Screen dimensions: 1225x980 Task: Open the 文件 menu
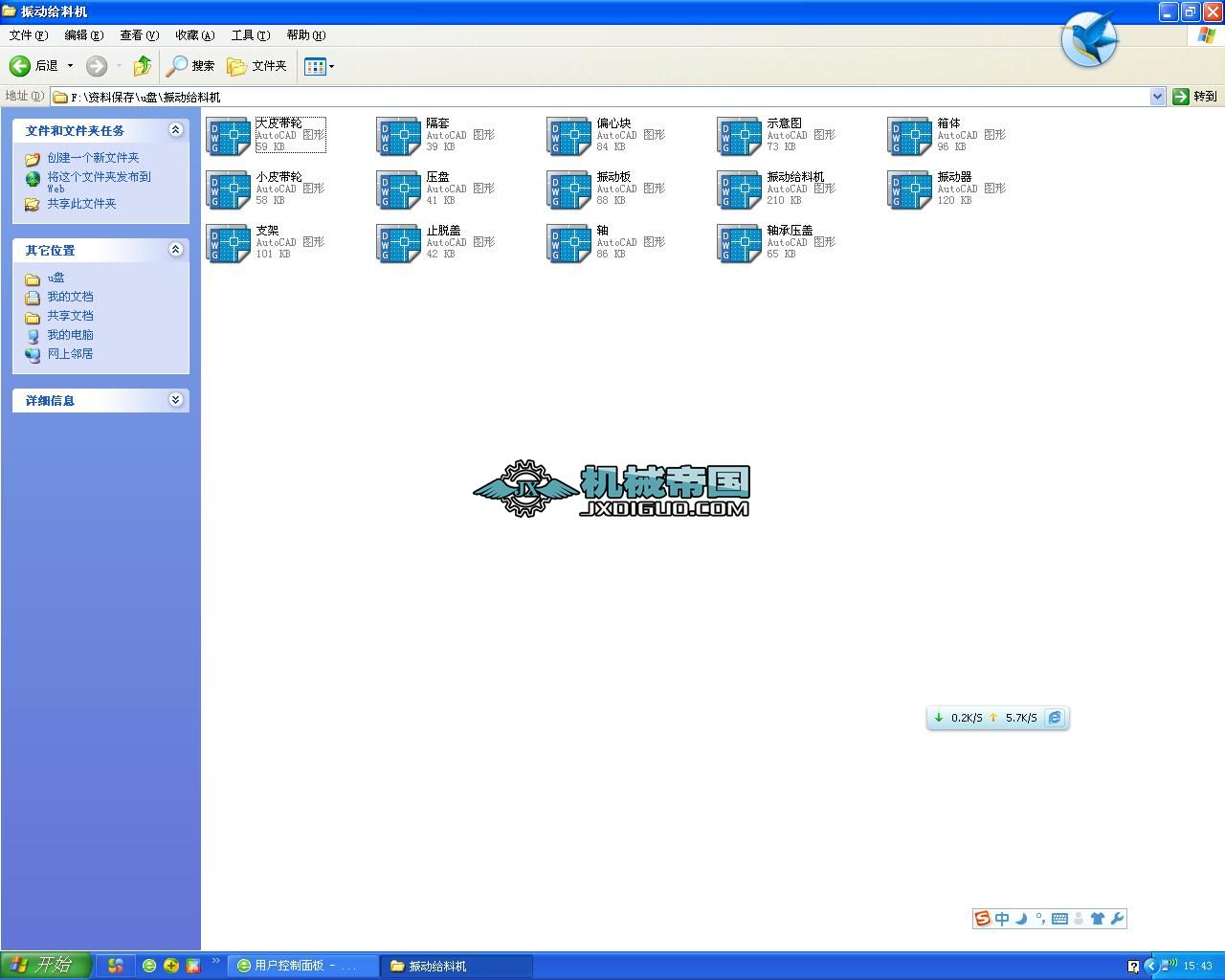(28, 35)
